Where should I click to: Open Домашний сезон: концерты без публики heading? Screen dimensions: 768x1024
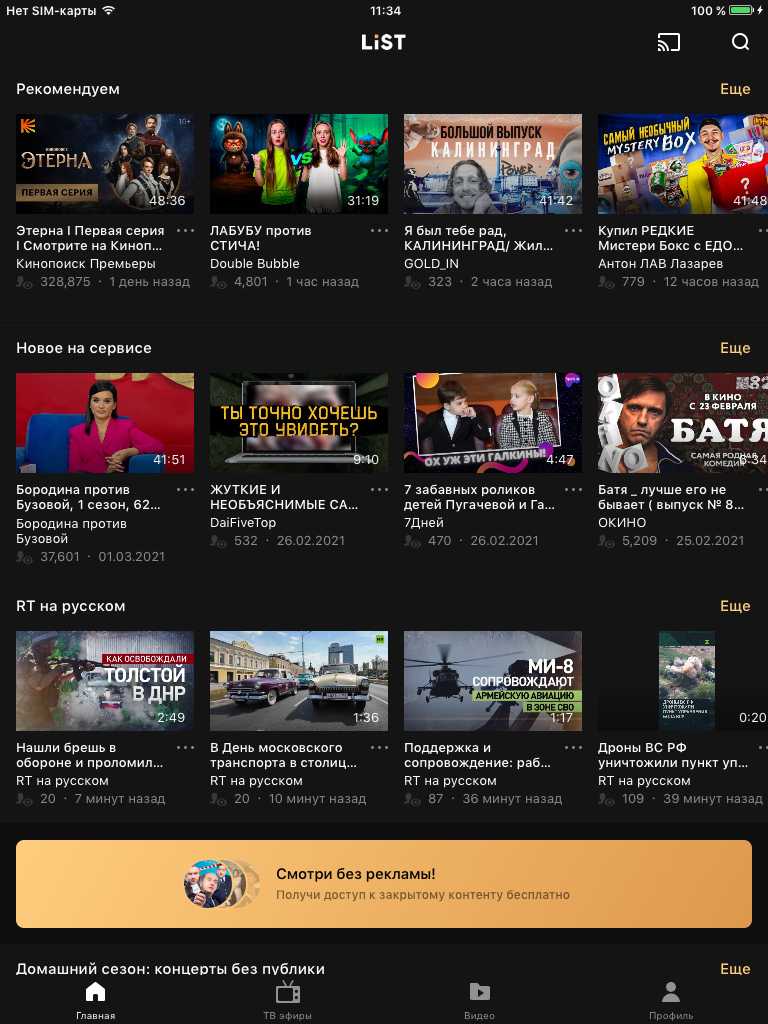tap(170, 968)
